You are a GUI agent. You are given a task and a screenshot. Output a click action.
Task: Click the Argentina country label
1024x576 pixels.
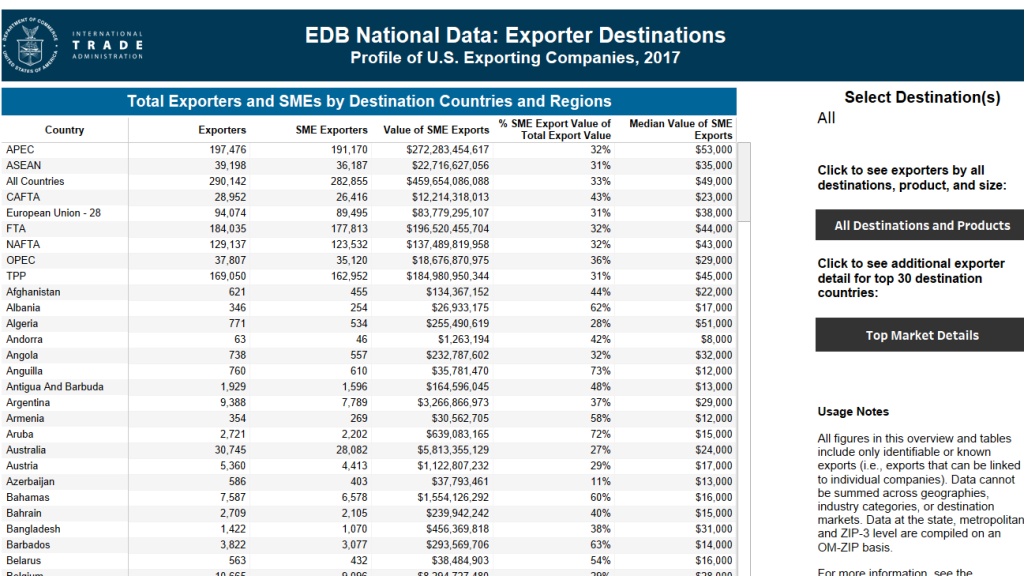[30, 403]
